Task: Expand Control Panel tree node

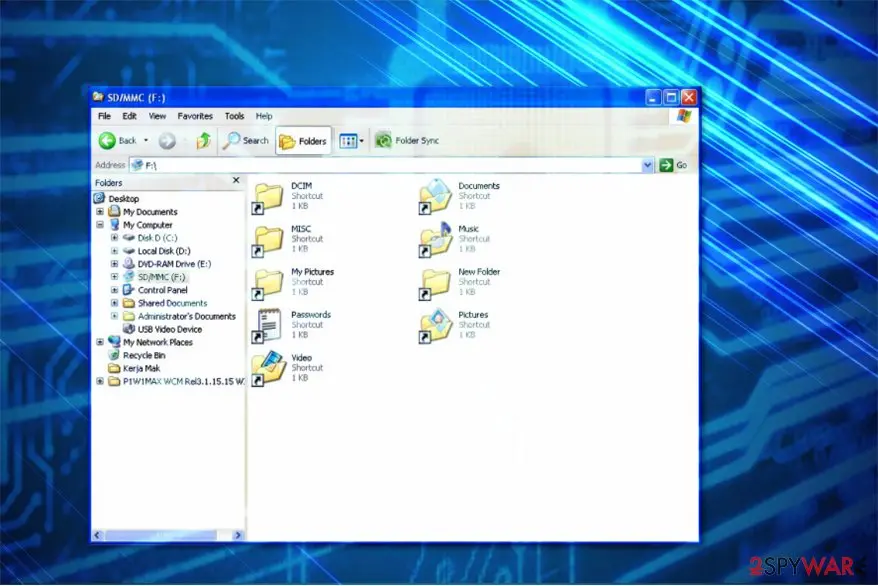Action: (115, 290)
